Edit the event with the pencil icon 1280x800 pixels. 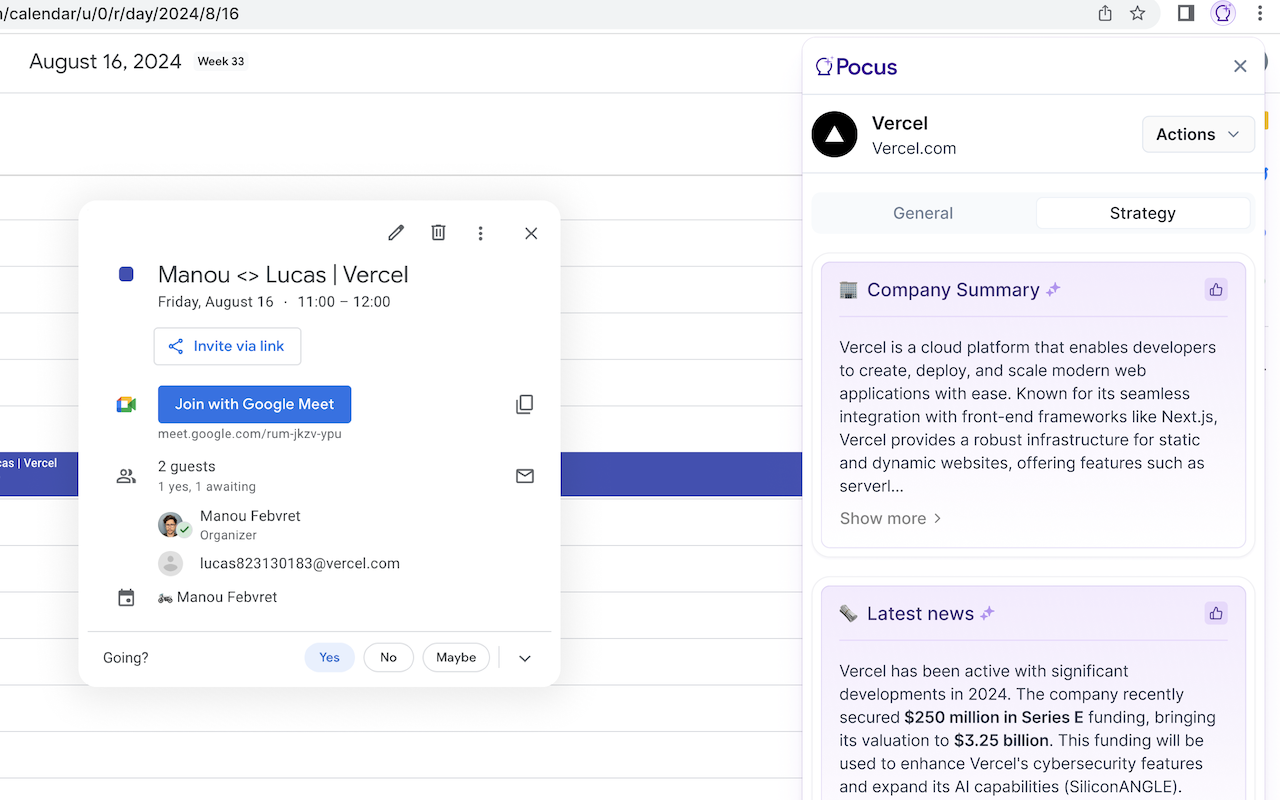click(396, 233)
